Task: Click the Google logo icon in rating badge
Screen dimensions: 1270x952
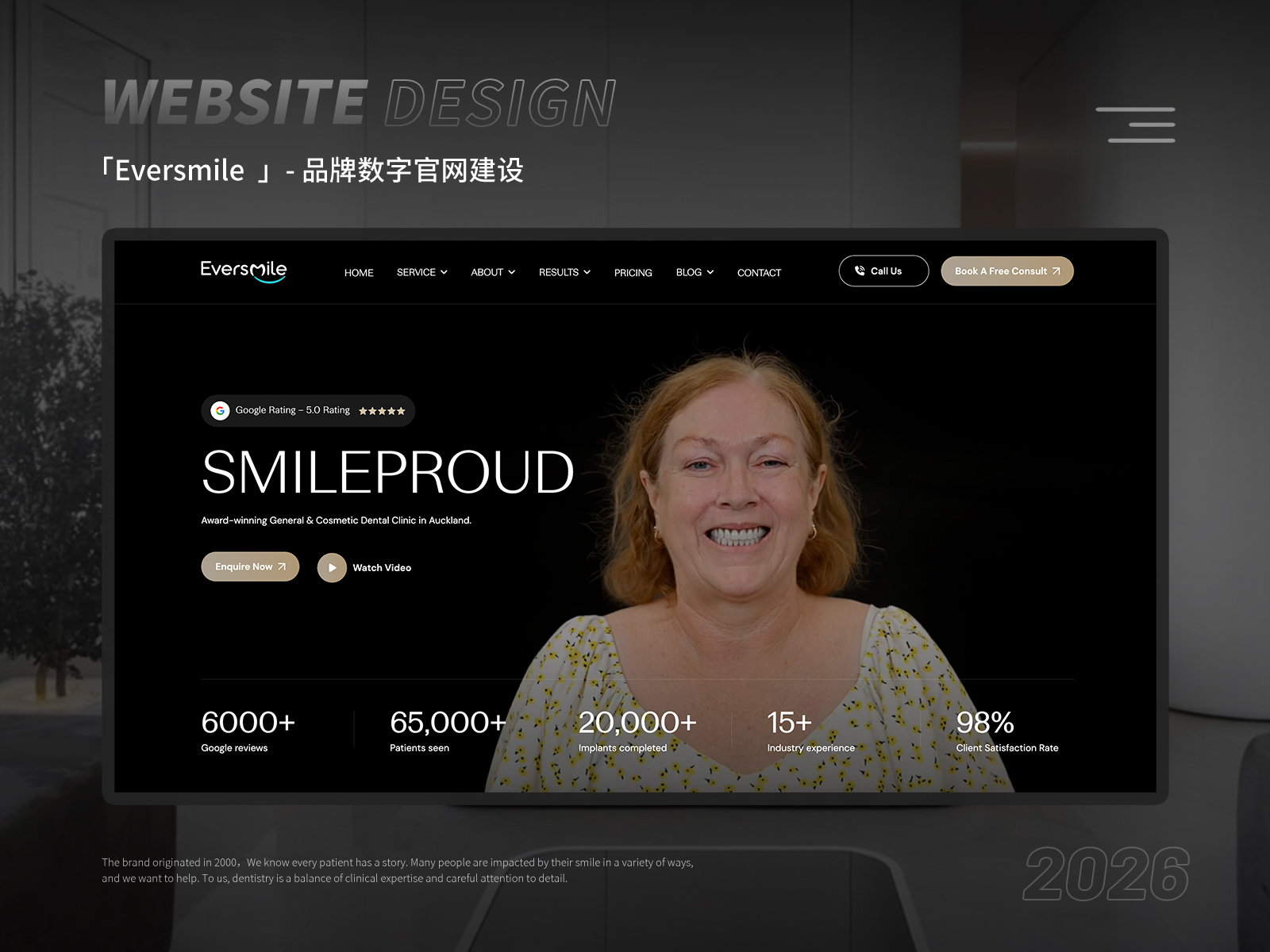Action: (220, 410)
